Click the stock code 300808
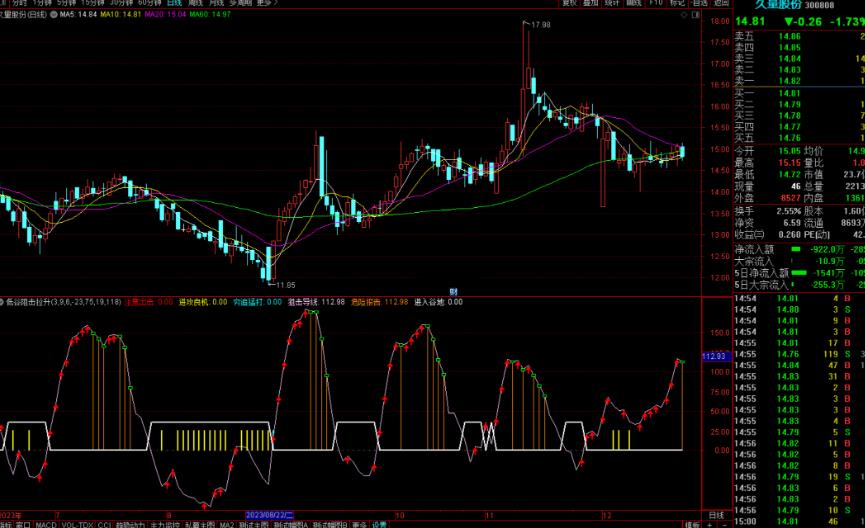 coord(819,5)
